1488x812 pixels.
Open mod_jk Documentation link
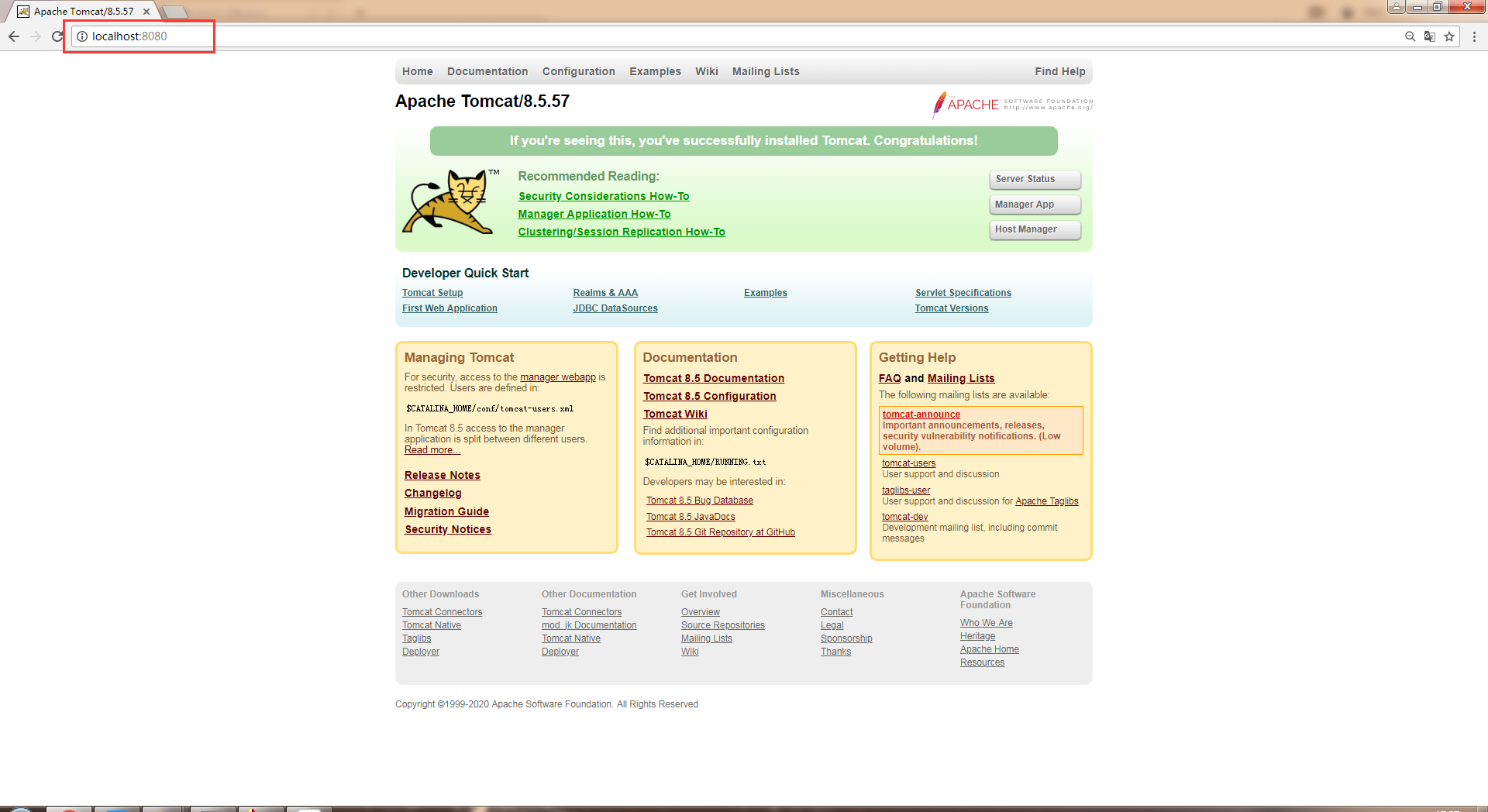(x=589, y=625)
